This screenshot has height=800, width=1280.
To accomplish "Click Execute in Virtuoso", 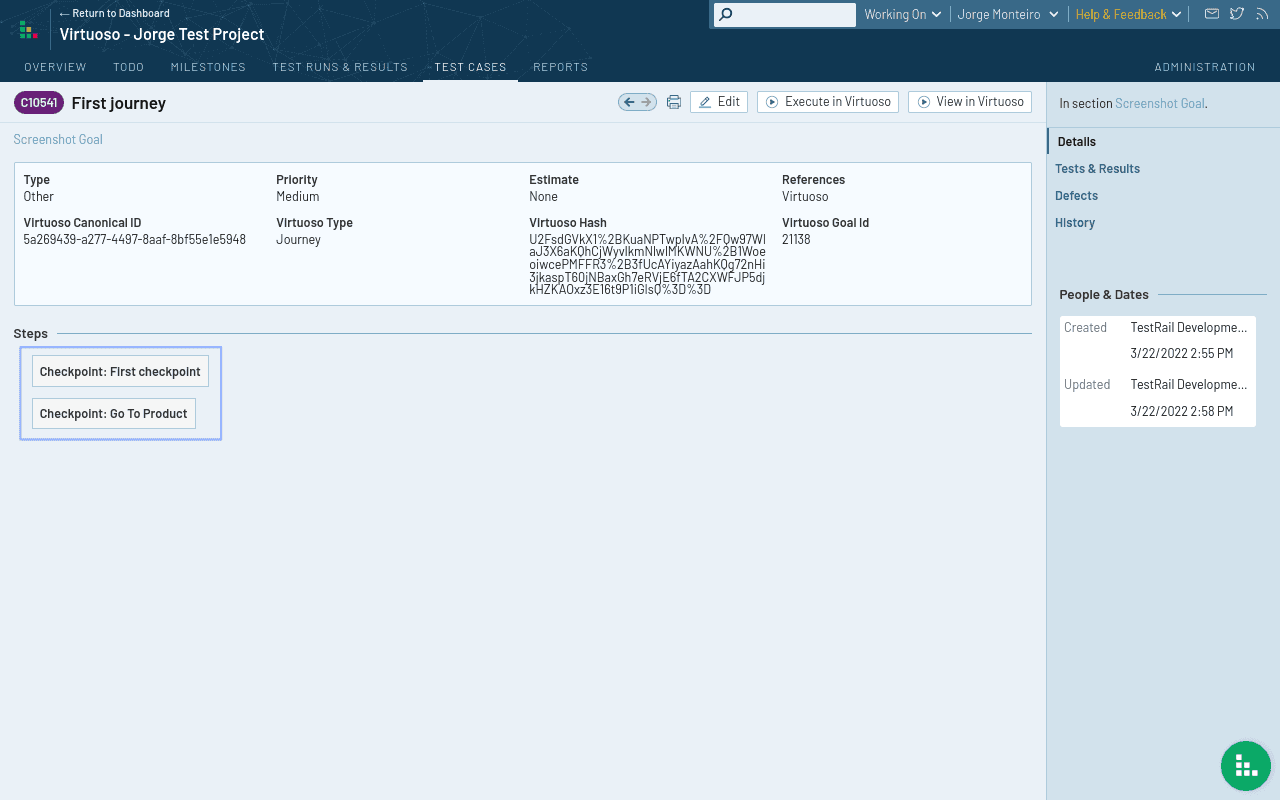I will click(x=828, y=102).
